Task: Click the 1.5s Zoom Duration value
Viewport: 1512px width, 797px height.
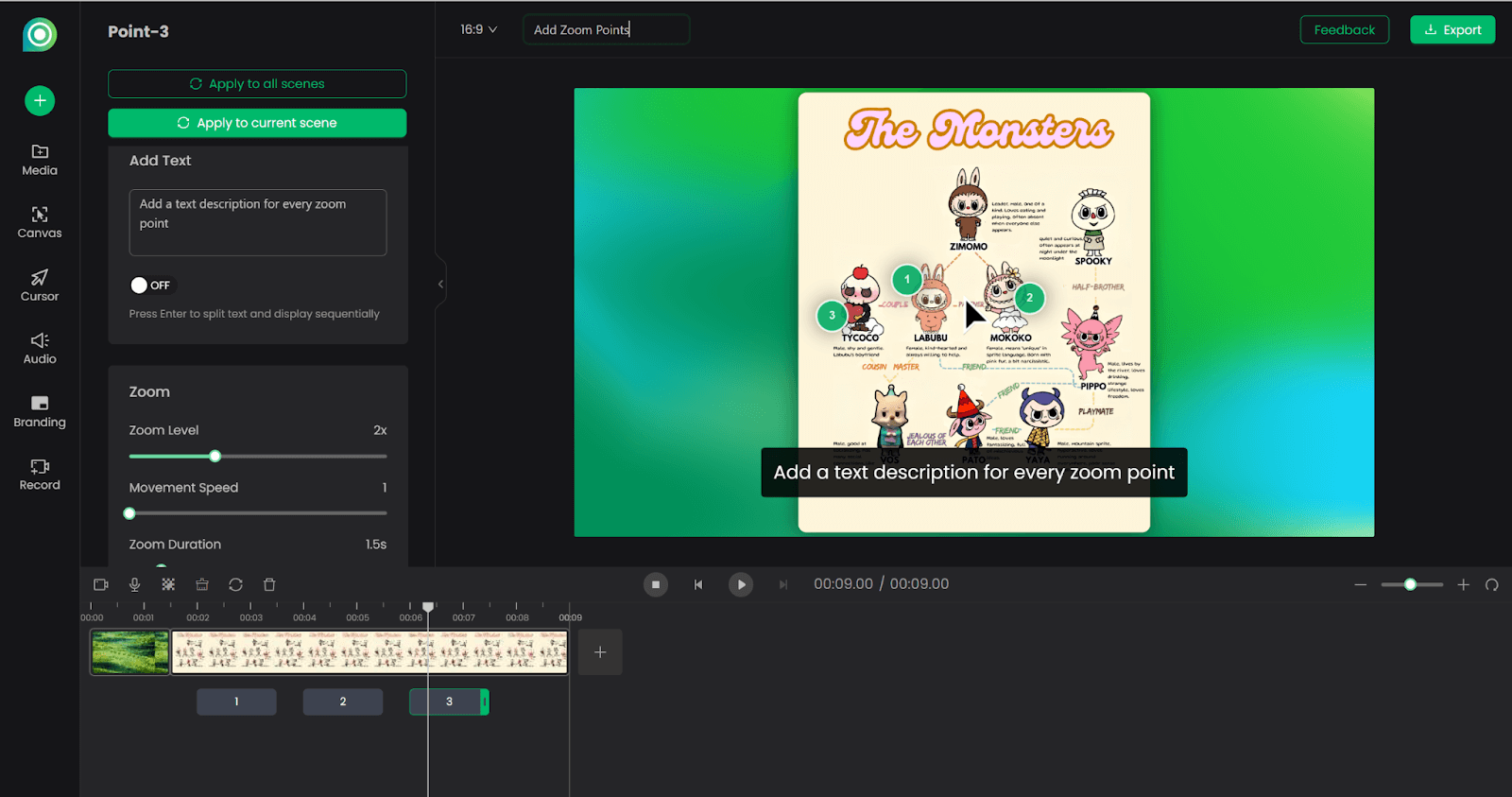Action: point(376,545)
